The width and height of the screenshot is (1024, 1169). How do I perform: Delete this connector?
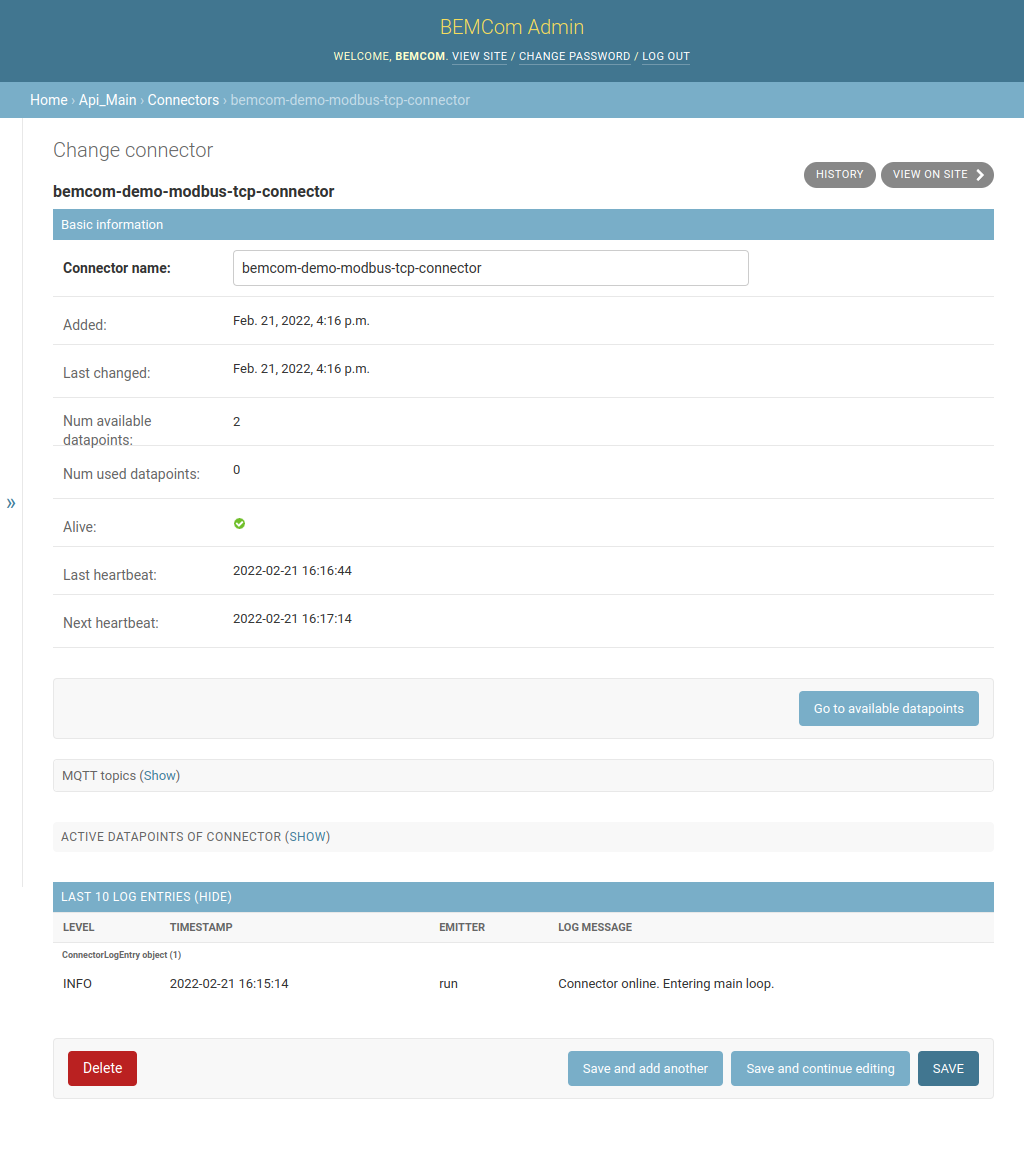tap(102, 1068)
